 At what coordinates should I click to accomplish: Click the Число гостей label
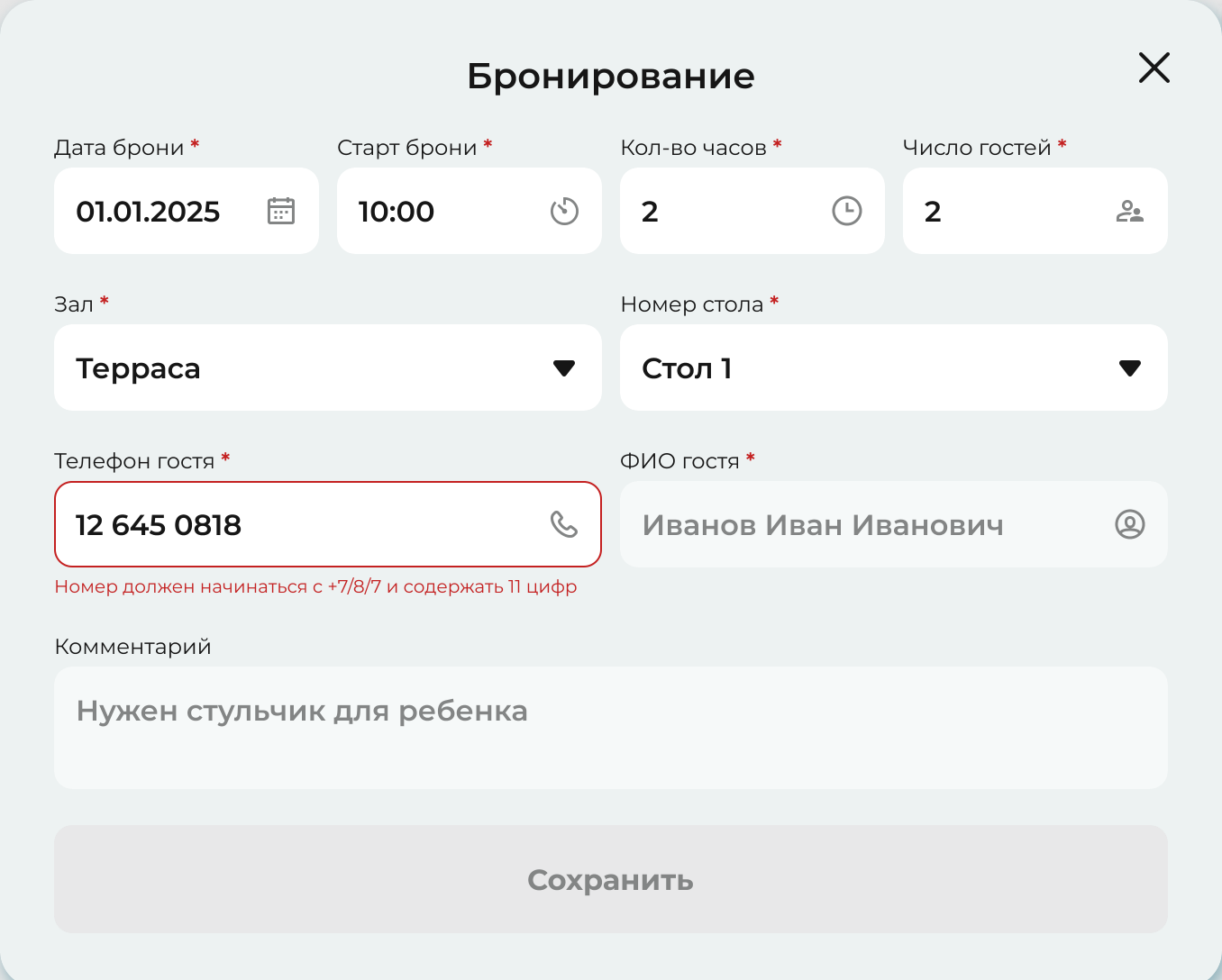click(x=977, y=148)
